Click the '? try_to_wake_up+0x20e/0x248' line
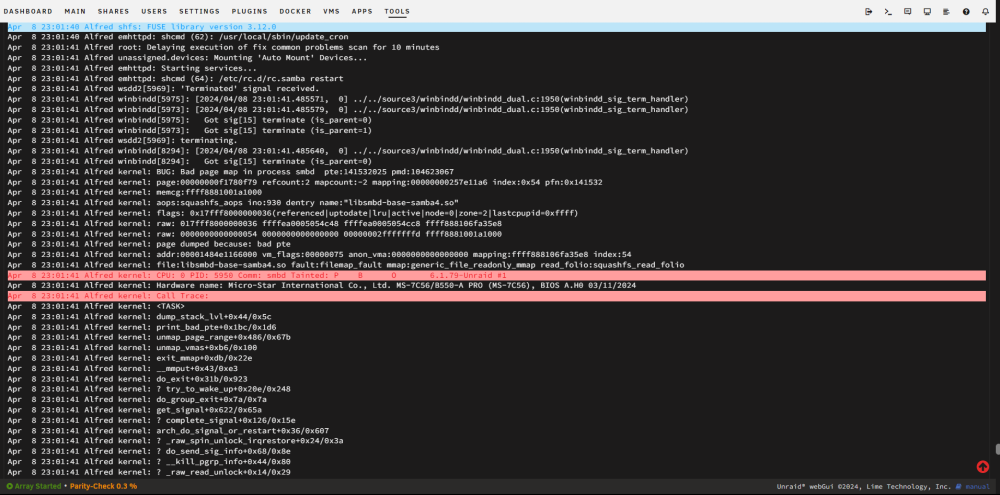The height and width of the screenshot is (495, 1000). click(149, 389)
